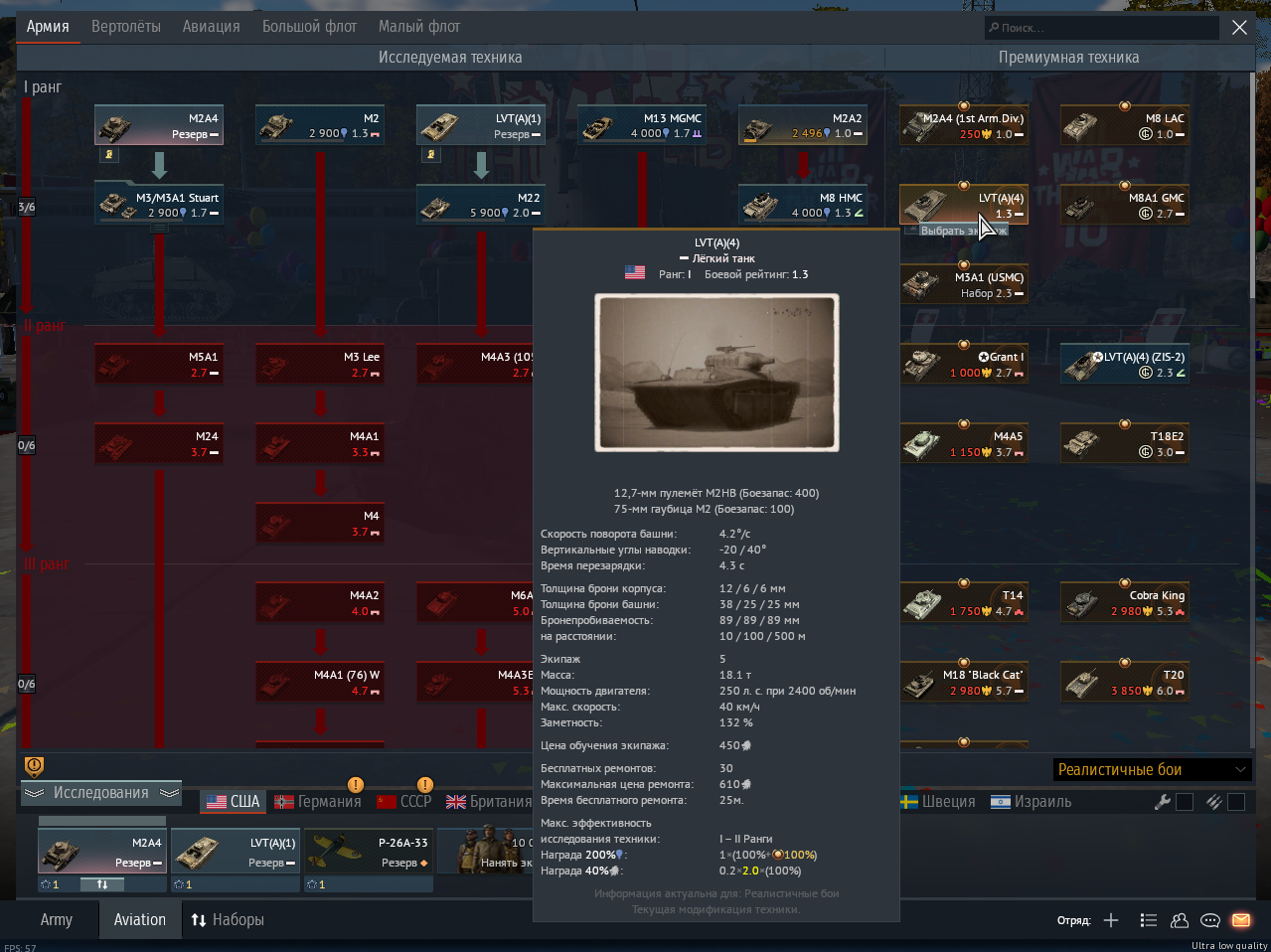Viewport: 1271px width, 952px height.
Task: Select the M4A5 premium card
Action: [x=964, y=444]
